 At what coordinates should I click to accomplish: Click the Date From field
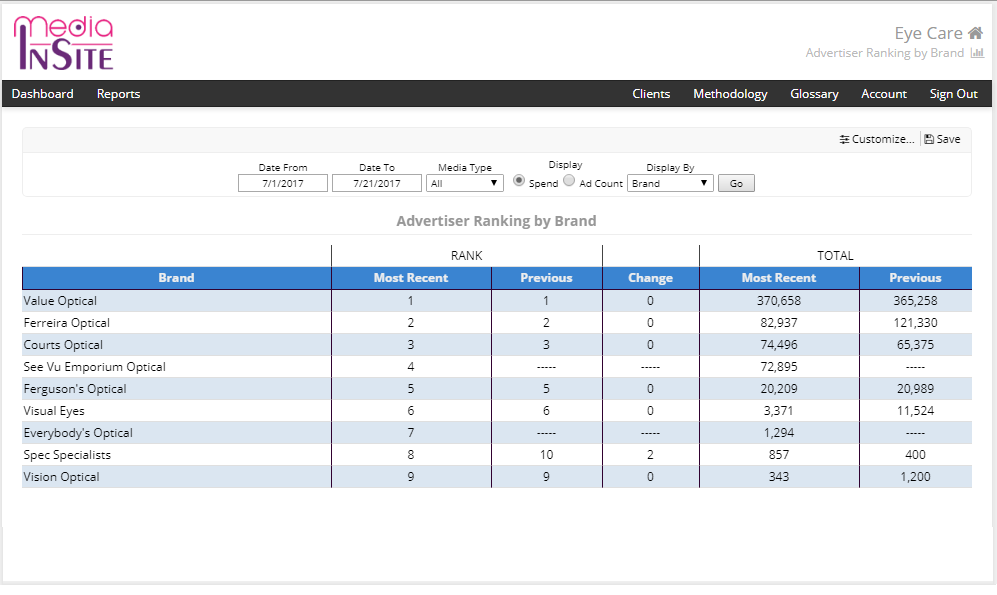[283, 183]
